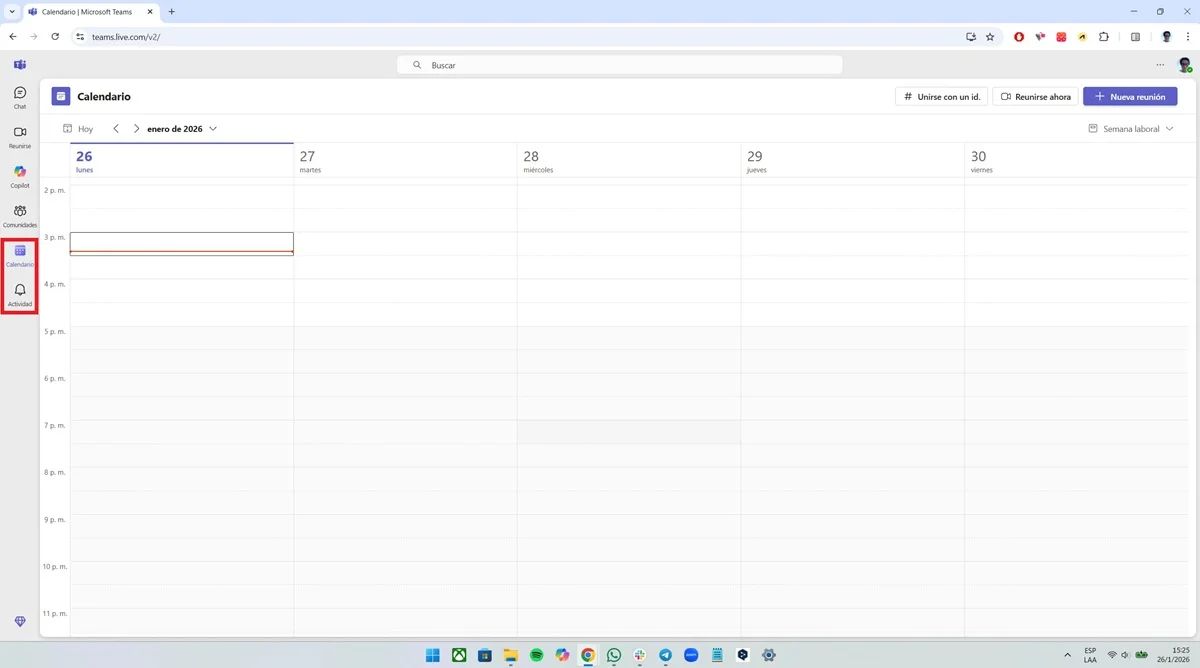Open the Windows Start menu
The image size is (1200, 668).
[x=433, y=655]
